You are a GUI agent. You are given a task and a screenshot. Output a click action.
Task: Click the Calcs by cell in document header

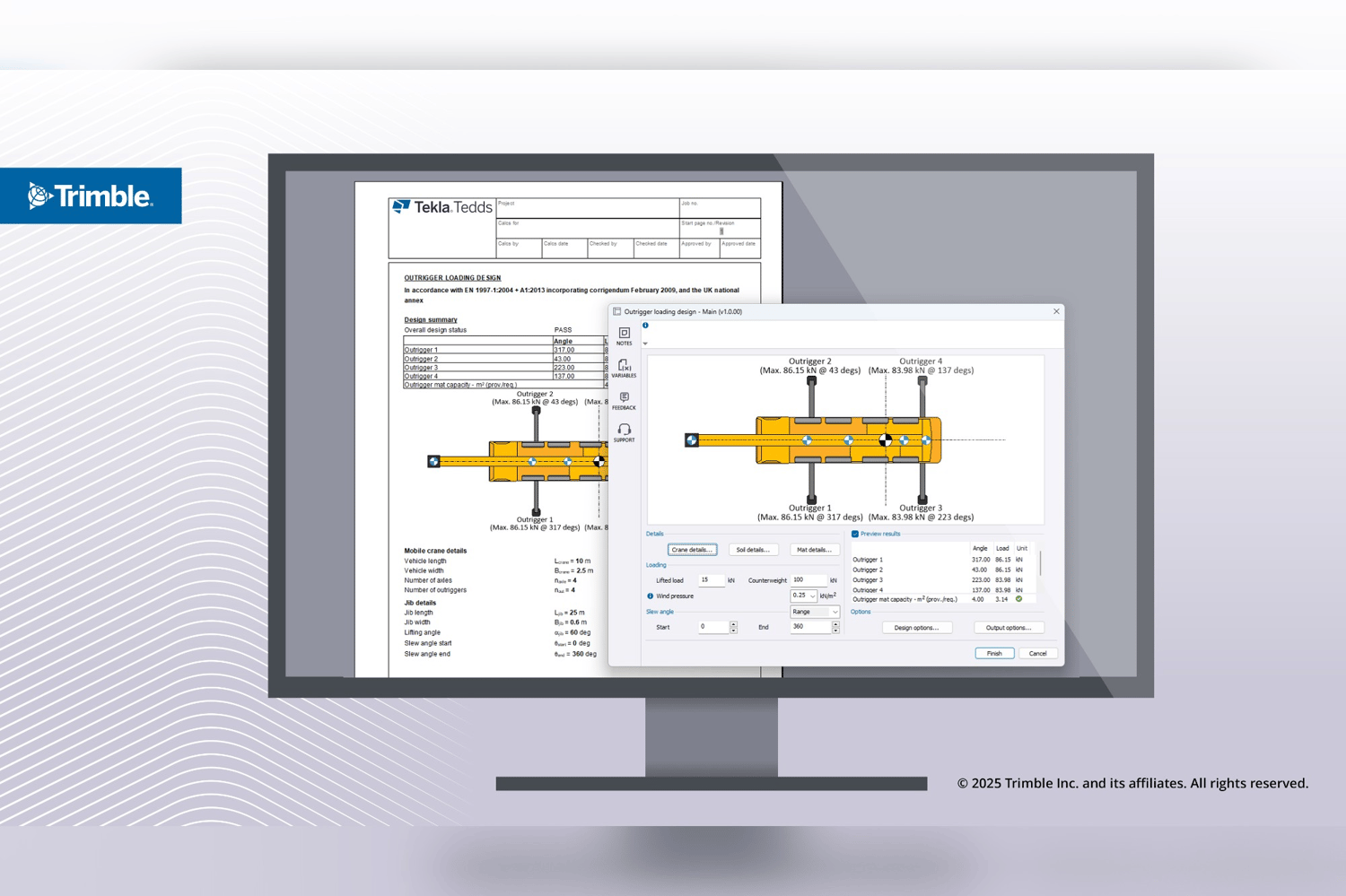pos(519,248)
